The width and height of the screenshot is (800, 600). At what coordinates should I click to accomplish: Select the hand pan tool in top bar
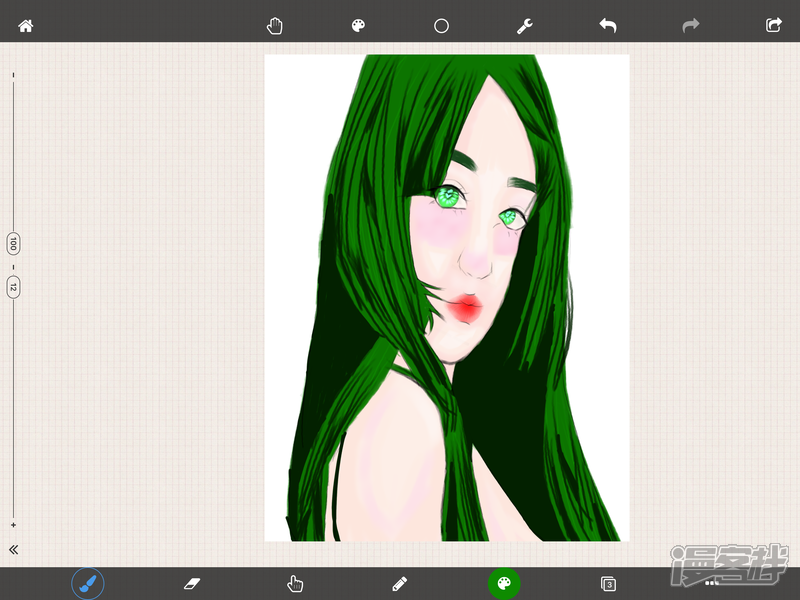click(275, 26)
